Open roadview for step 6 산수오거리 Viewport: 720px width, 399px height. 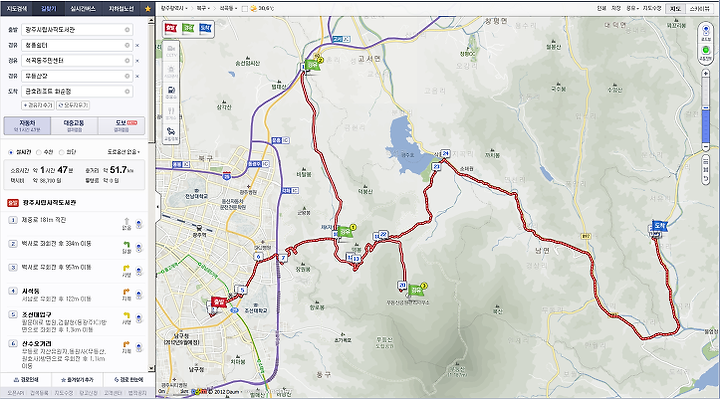[139, 348]
